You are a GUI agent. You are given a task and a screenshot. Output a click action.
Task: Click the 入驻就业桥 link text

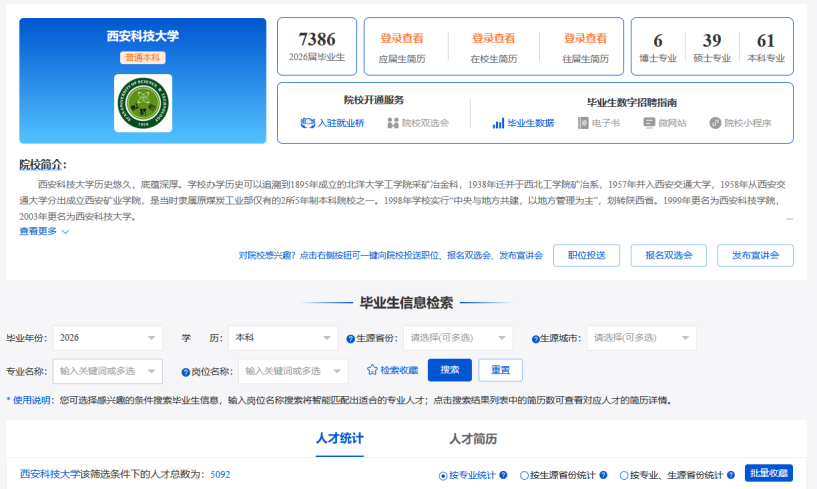[x=341, y=123]
